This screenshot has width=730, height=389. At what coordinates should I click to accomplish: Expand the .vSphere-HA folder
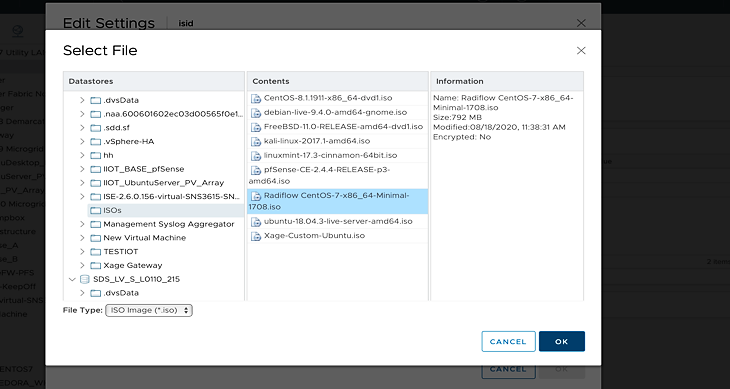82,141
